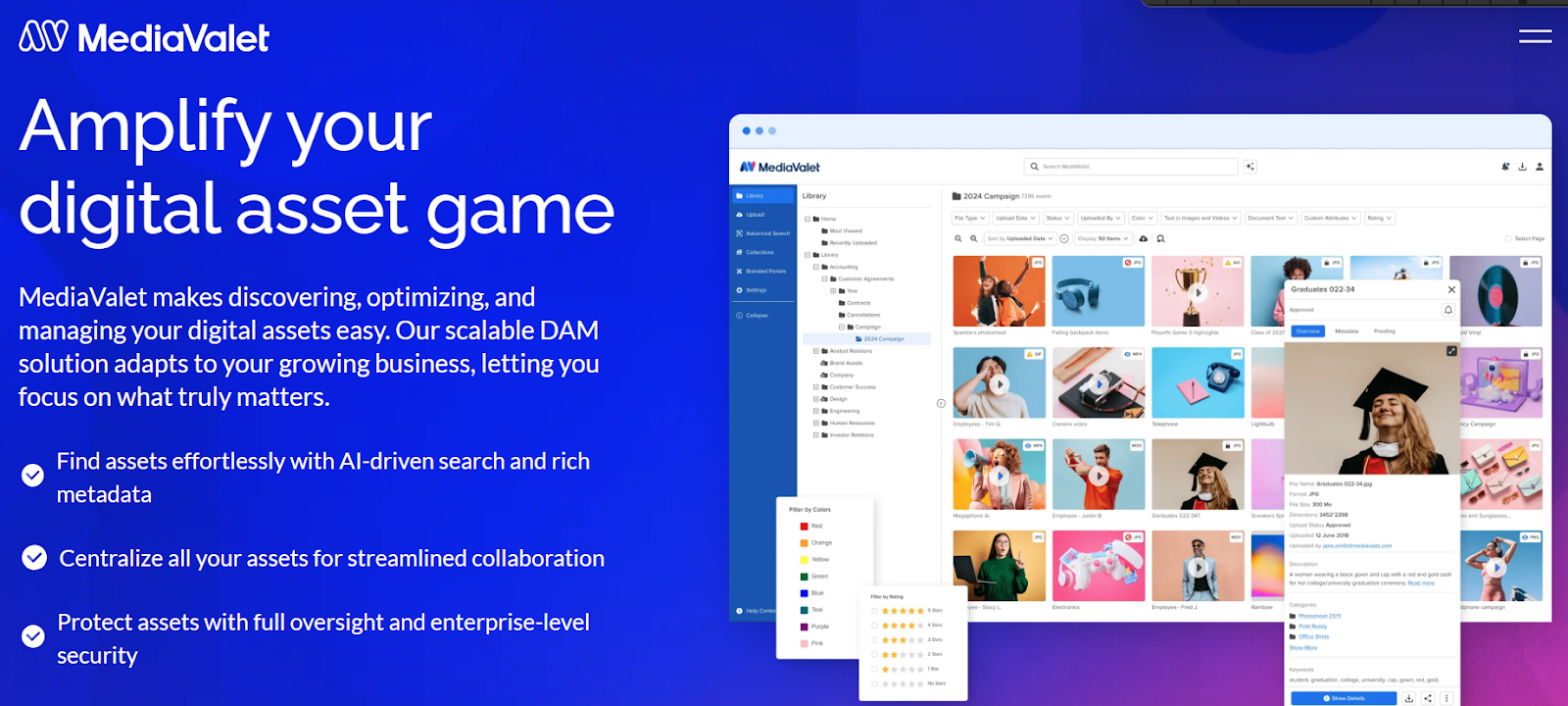Expand the Graduates preview image to fullscreen
Image resolution: width=1568 pixels, height=706 pixels.
1451,351
